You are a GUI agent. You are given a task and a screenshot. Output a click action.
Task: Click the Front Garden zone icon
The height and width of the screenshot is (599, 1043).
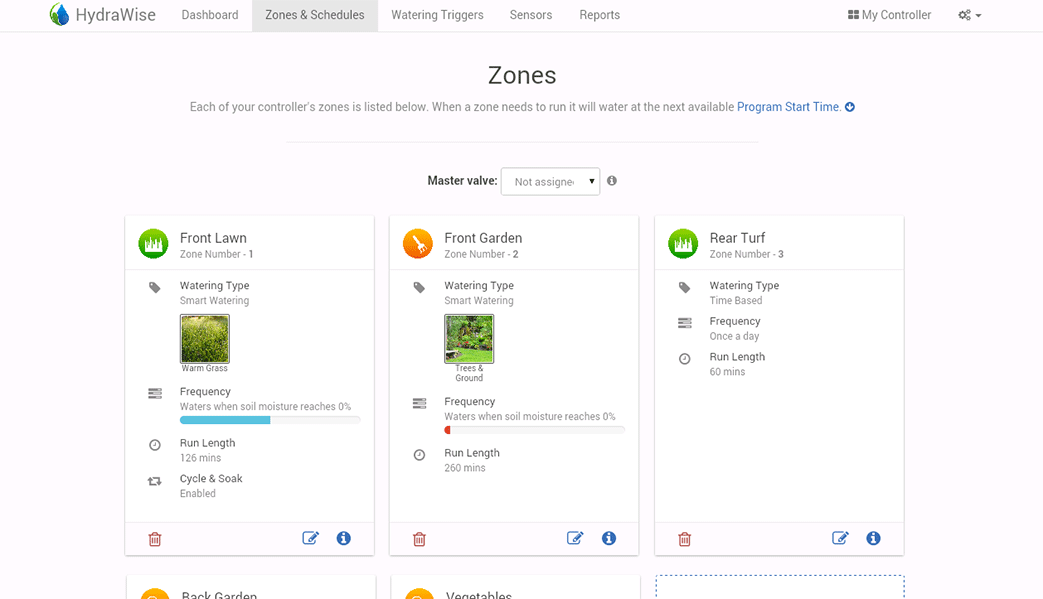pos(418,244)
